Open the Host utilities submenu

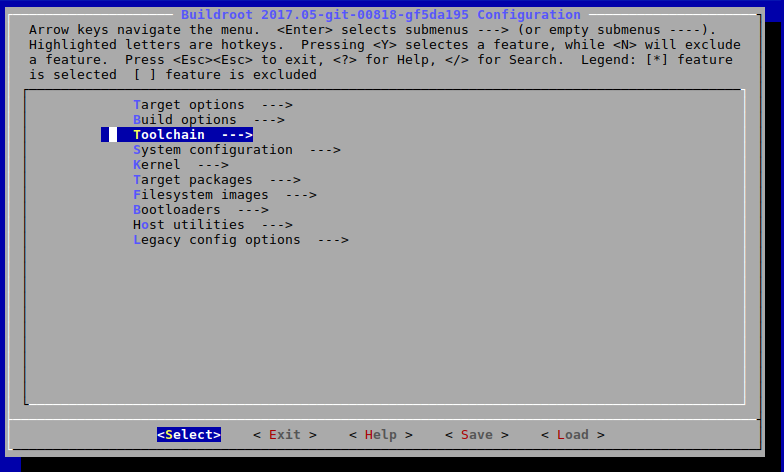point(213,225)
